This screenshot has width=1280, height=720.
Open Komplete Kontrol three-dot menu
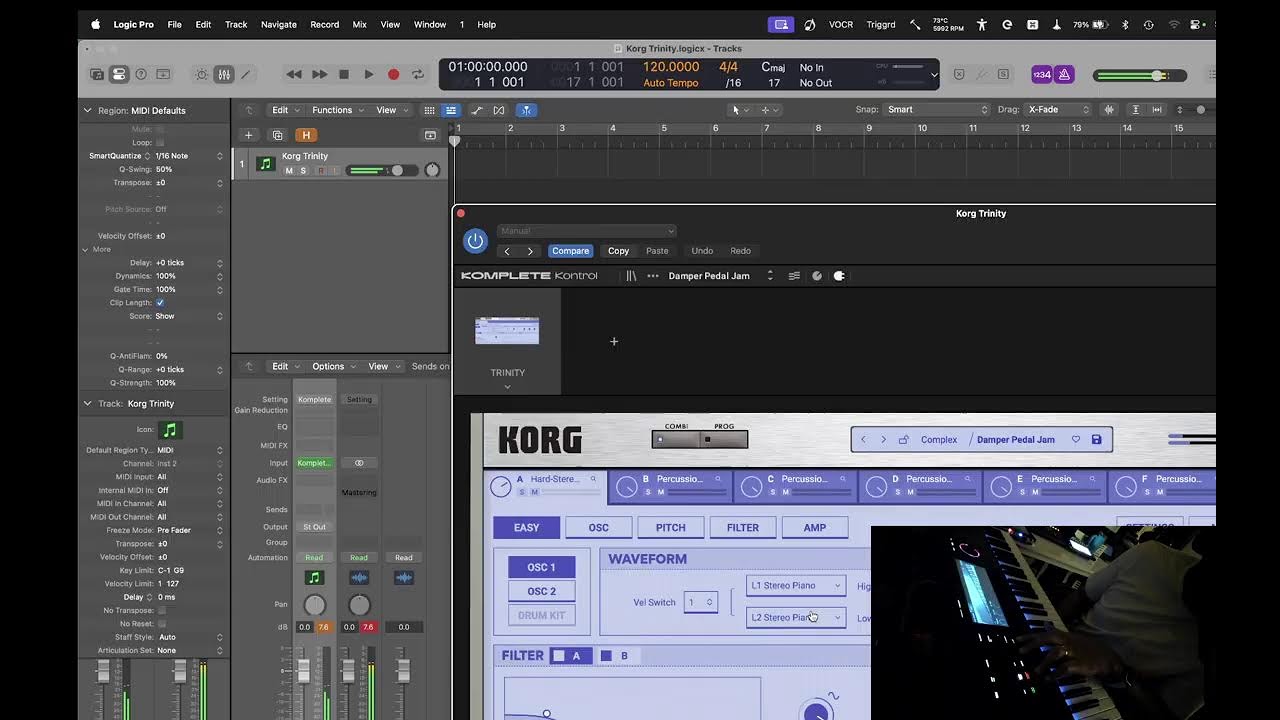pyautogui.click(x=653, y=276)
